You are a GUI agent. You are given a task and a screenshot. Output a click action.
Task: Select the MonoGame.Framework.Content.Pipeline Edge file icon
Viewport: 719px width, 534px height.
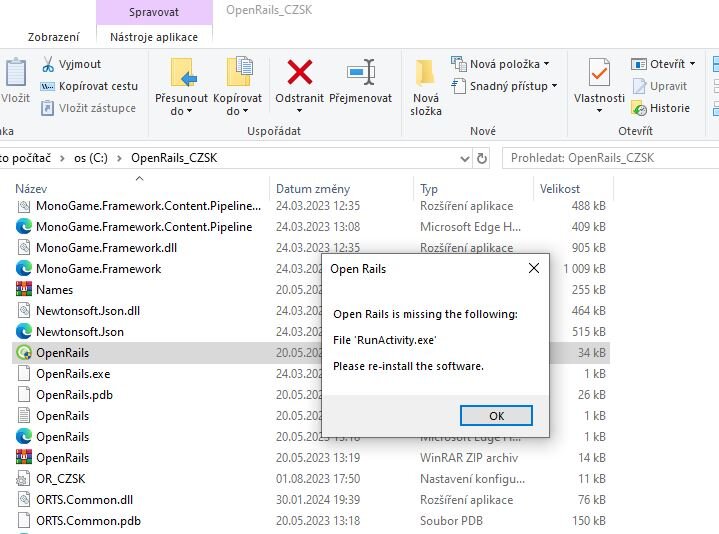[x=24, y=227]
